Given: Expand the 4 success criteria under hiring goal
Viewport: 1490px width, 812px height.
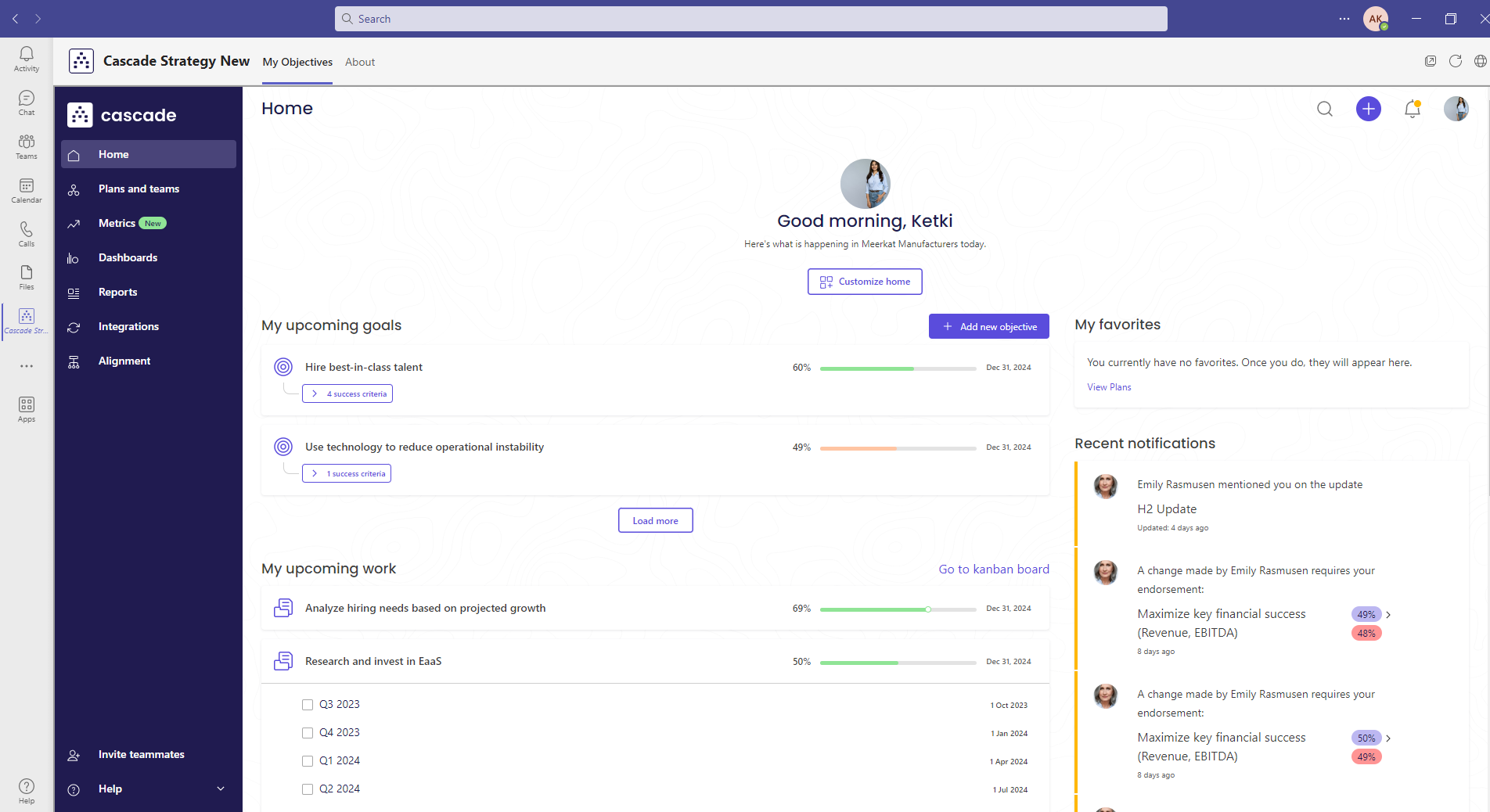Looking at the screenshot, I should (x=347, y=393).
